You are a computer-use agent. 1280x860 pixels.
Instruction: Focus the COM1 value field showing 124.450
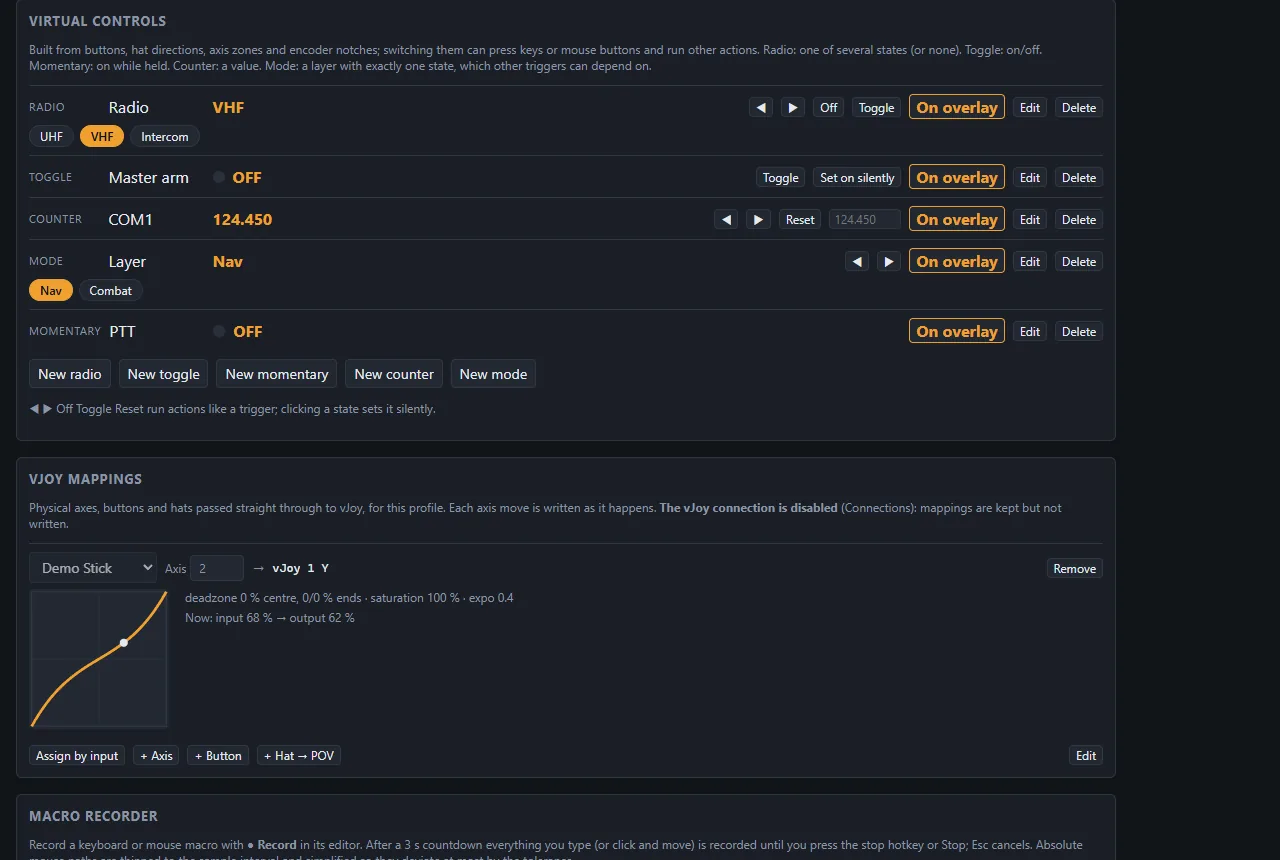click(x=865, y=219)
